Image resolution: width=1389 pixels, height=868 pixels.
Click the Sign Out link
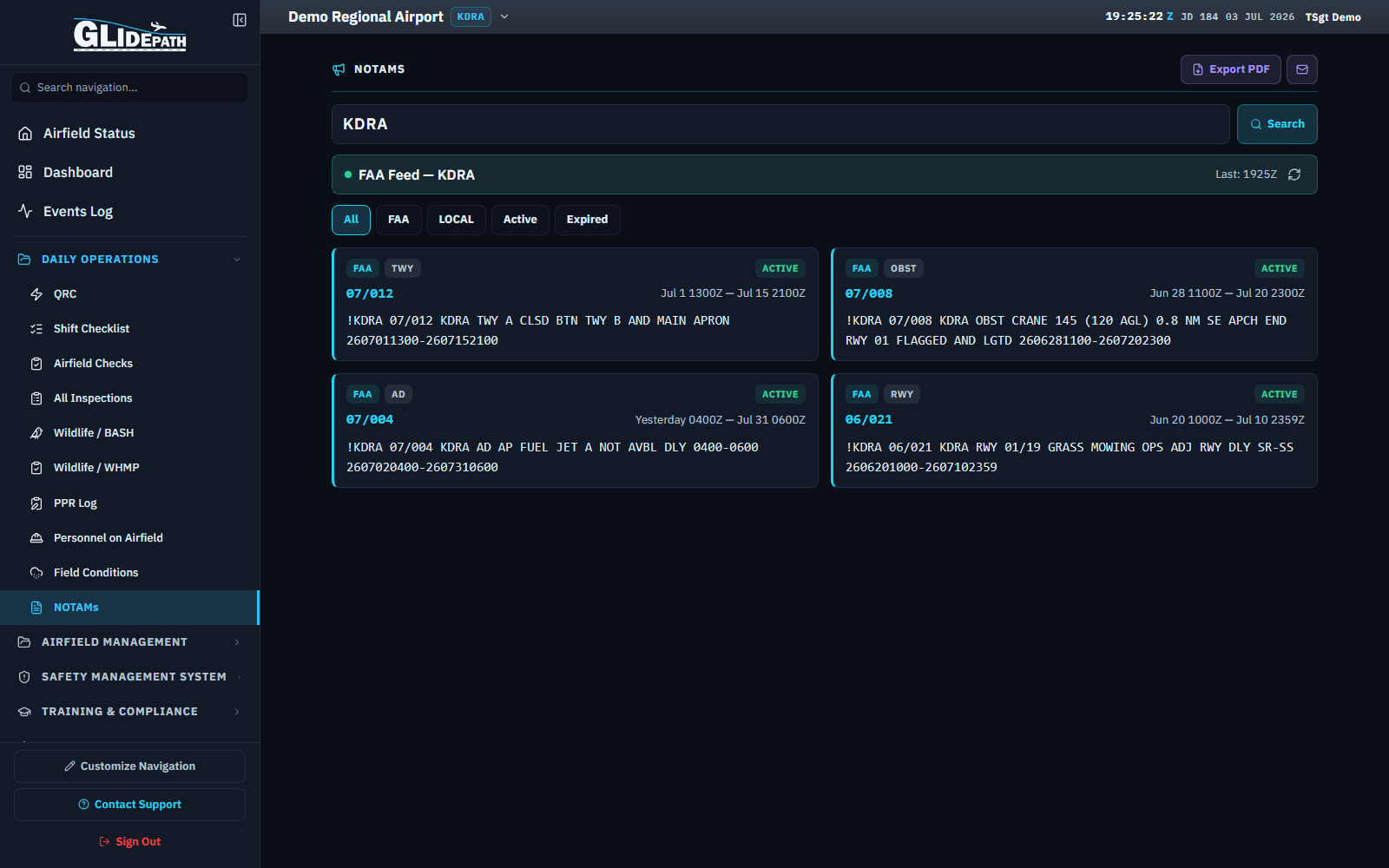129,842
